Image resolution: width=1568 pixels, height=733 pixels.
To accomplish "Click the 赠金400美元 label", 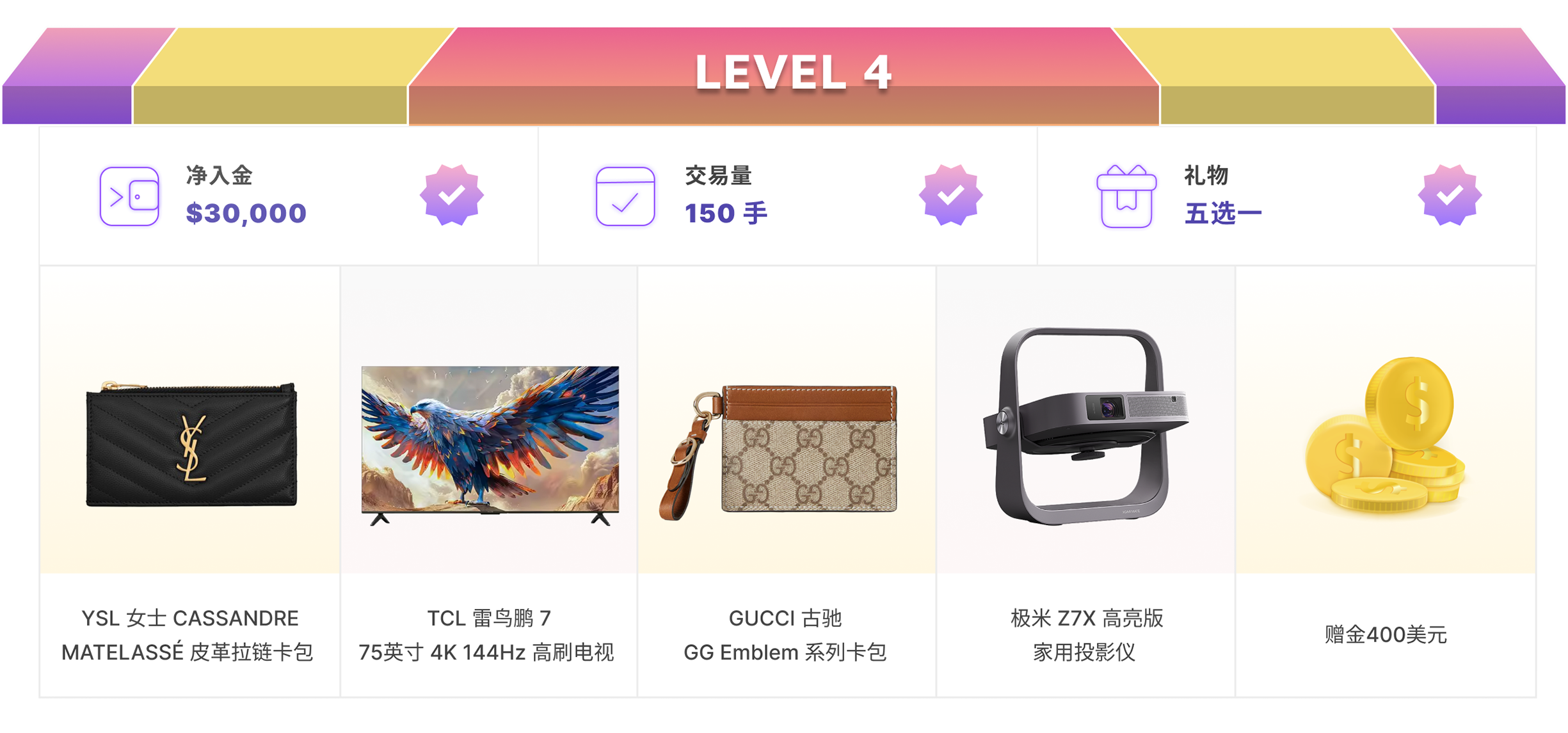I will [1386, 634].
